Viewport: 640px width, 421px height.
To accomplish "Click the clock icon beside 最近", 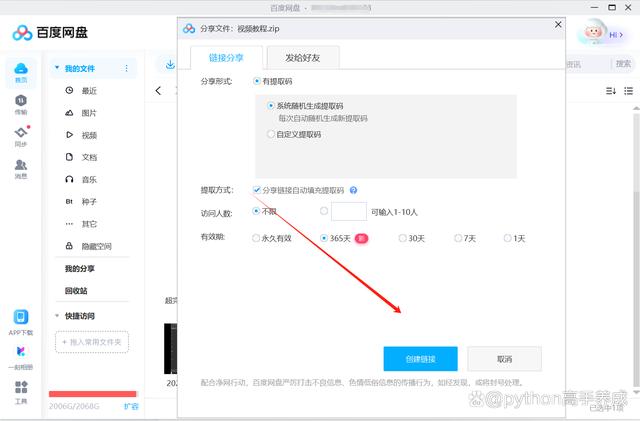I will (x=69, y=90).
